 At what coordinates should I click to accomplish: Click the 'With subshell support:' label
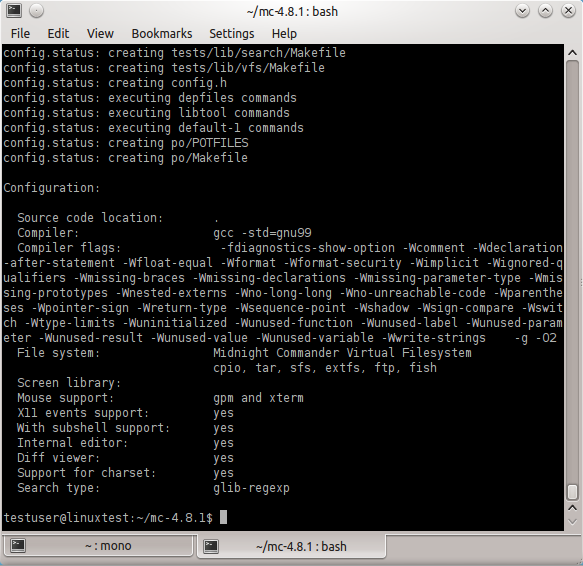[x=93, y=428]
